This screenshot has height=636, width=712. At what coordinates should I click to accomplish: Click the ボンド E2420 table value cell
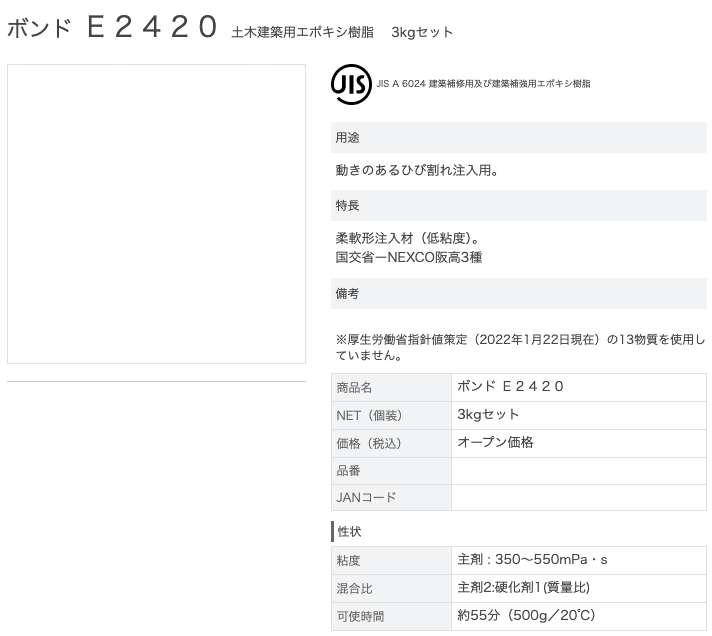[579, 388]
